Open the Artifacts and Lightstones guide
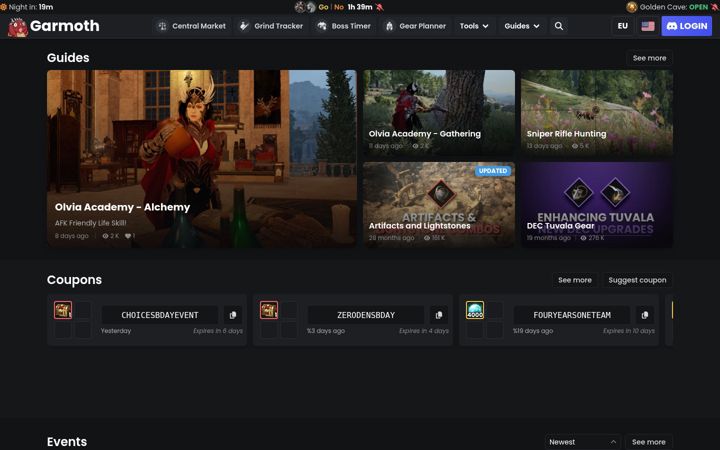The image size is (720, 450). pyautogui.click(x=439, y=204)
